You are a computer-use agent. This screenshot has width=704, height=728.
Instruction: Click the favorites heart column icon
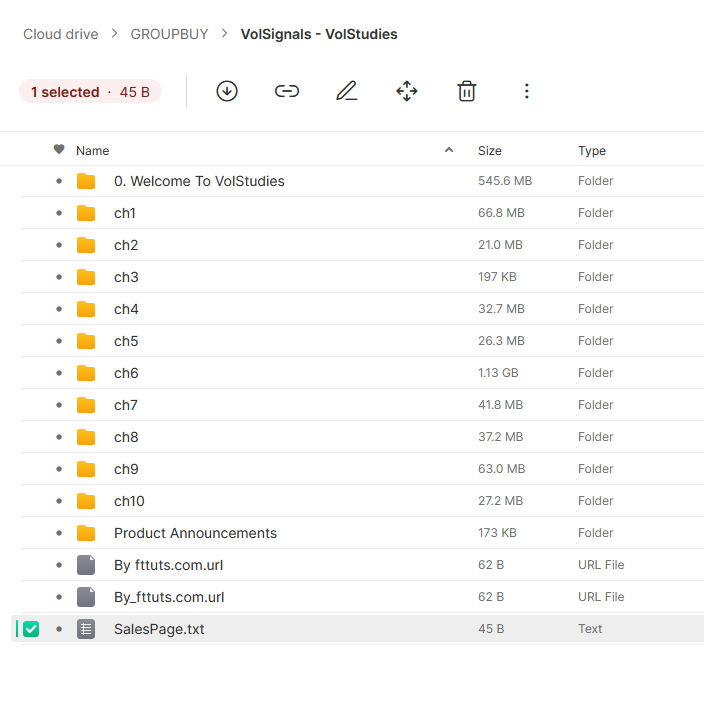point(59,150)
